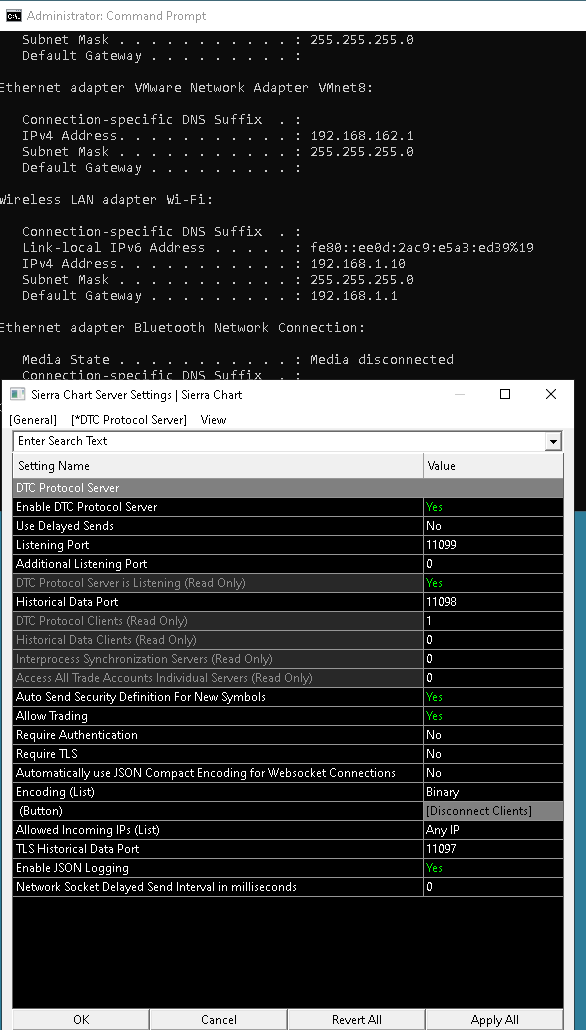Open the [*DTC Protocol Server] menu
The image size is (586, 1030).
129,420
